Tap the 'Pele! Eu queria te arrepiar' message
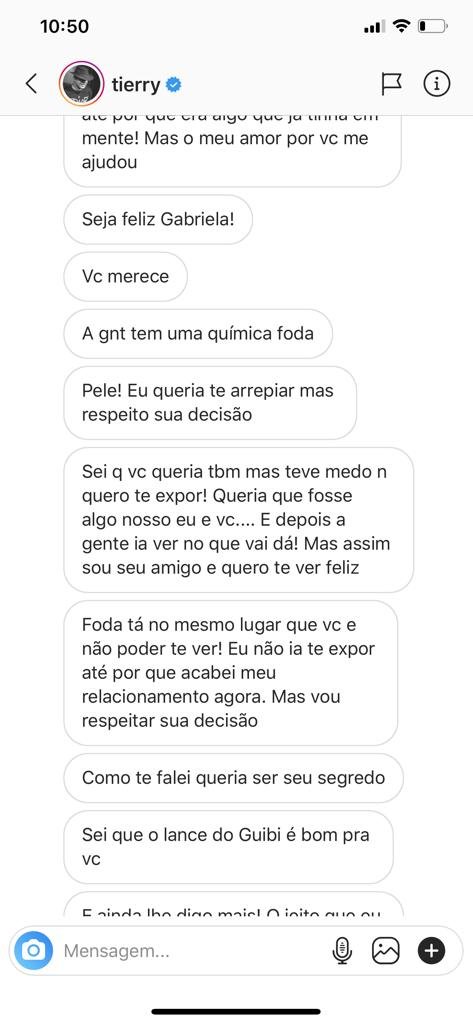 [210, 403]
